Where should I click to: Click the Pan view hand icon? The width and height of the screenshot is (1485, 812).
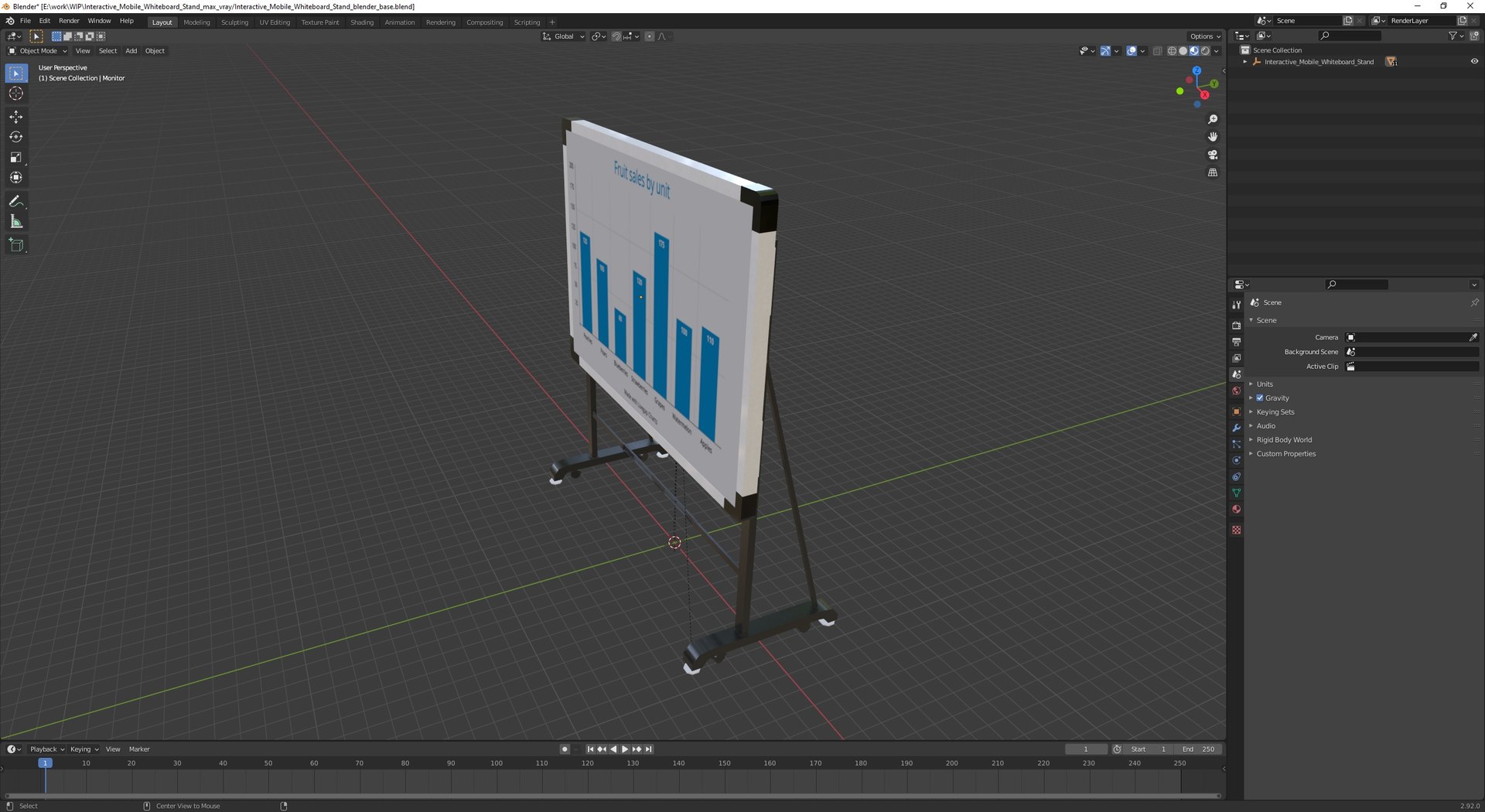(1213, 137)
